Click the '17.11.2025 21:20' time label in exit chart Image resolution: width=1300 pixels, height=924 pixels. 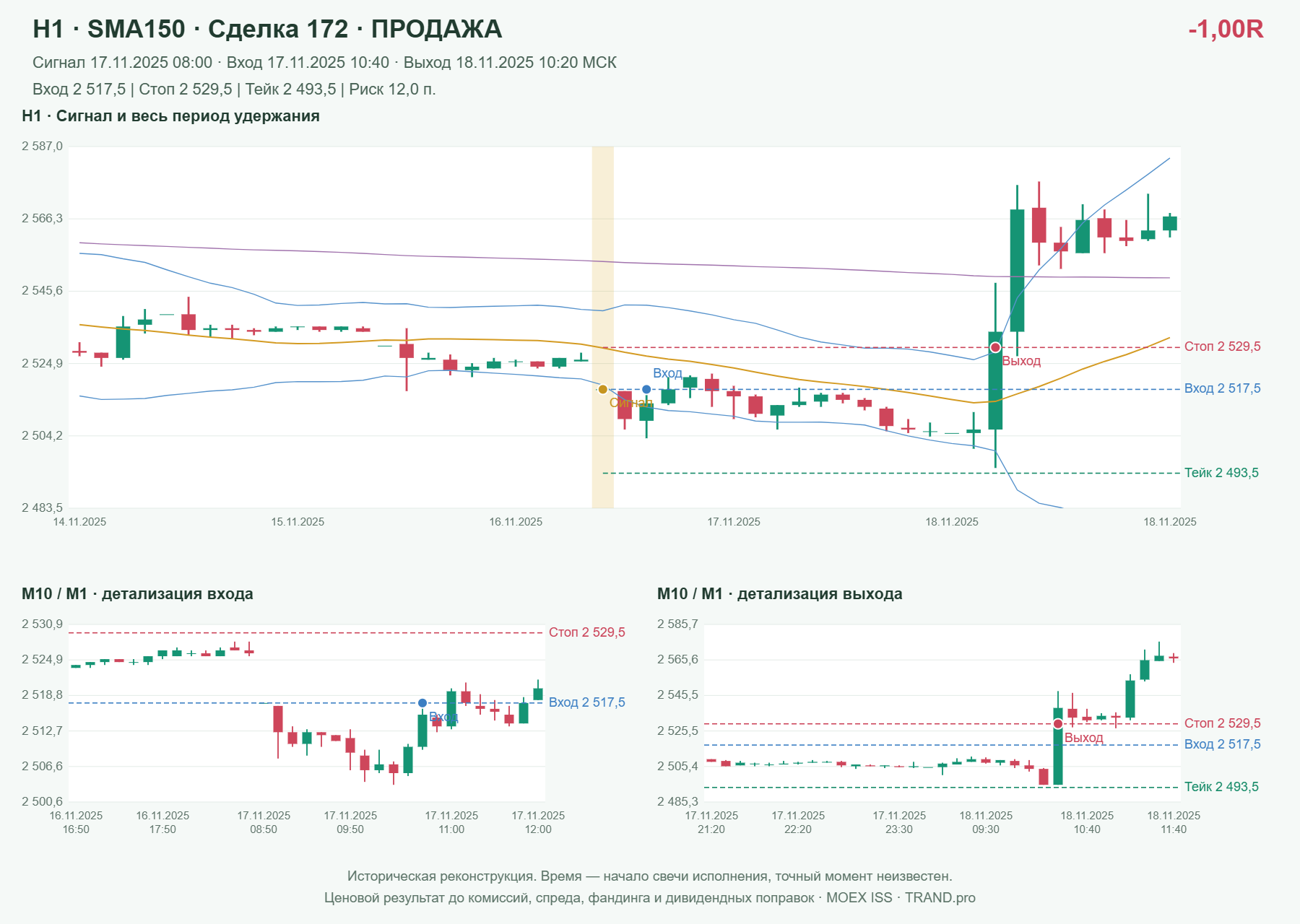coord(711,823)
